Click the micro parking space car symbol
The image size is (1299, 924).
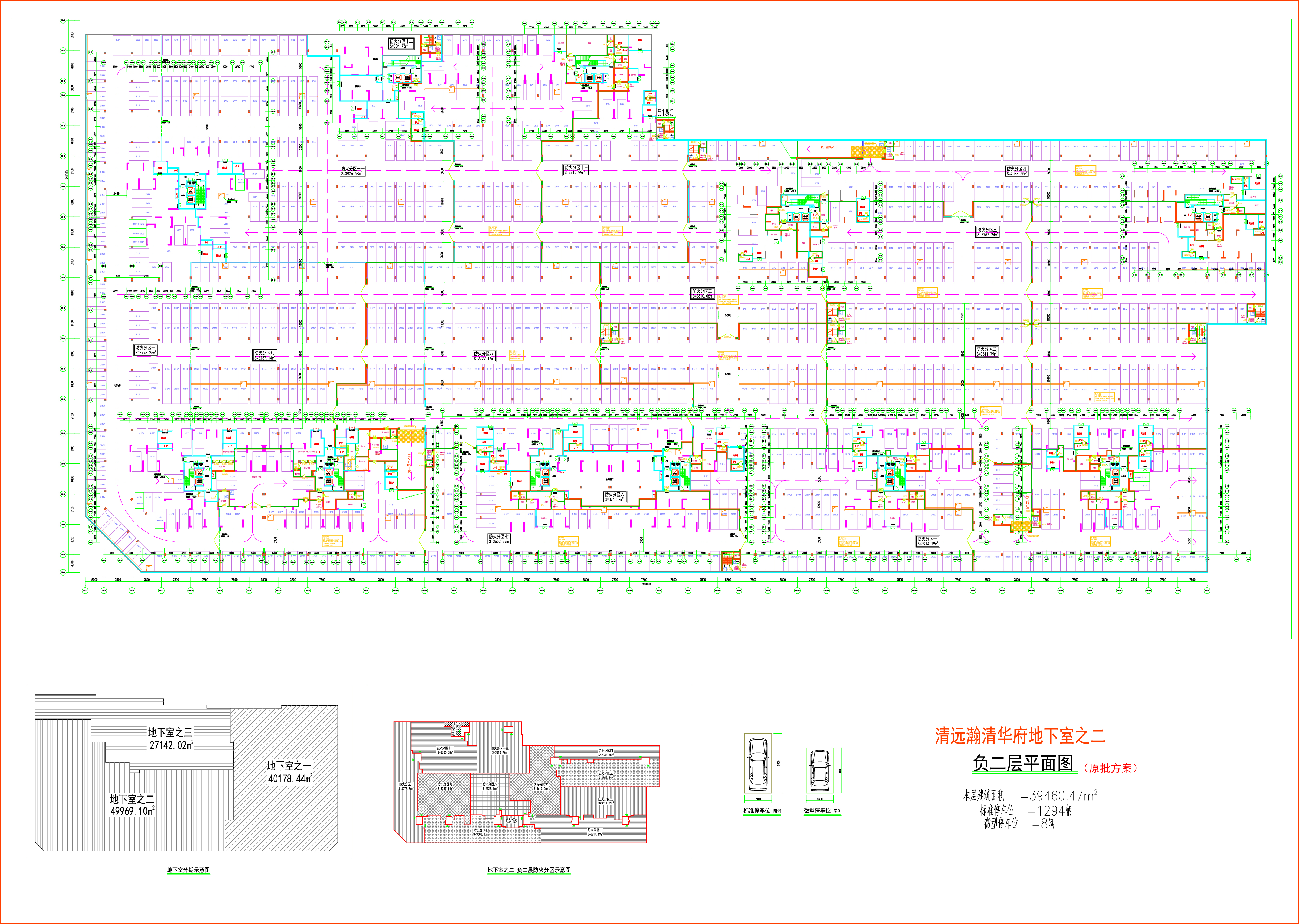point(820,770)
